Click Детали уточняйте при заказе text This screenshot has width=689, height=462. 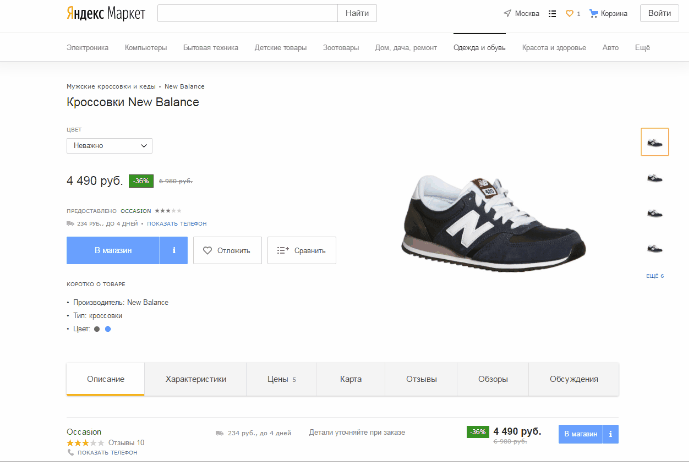coord(357,433)
